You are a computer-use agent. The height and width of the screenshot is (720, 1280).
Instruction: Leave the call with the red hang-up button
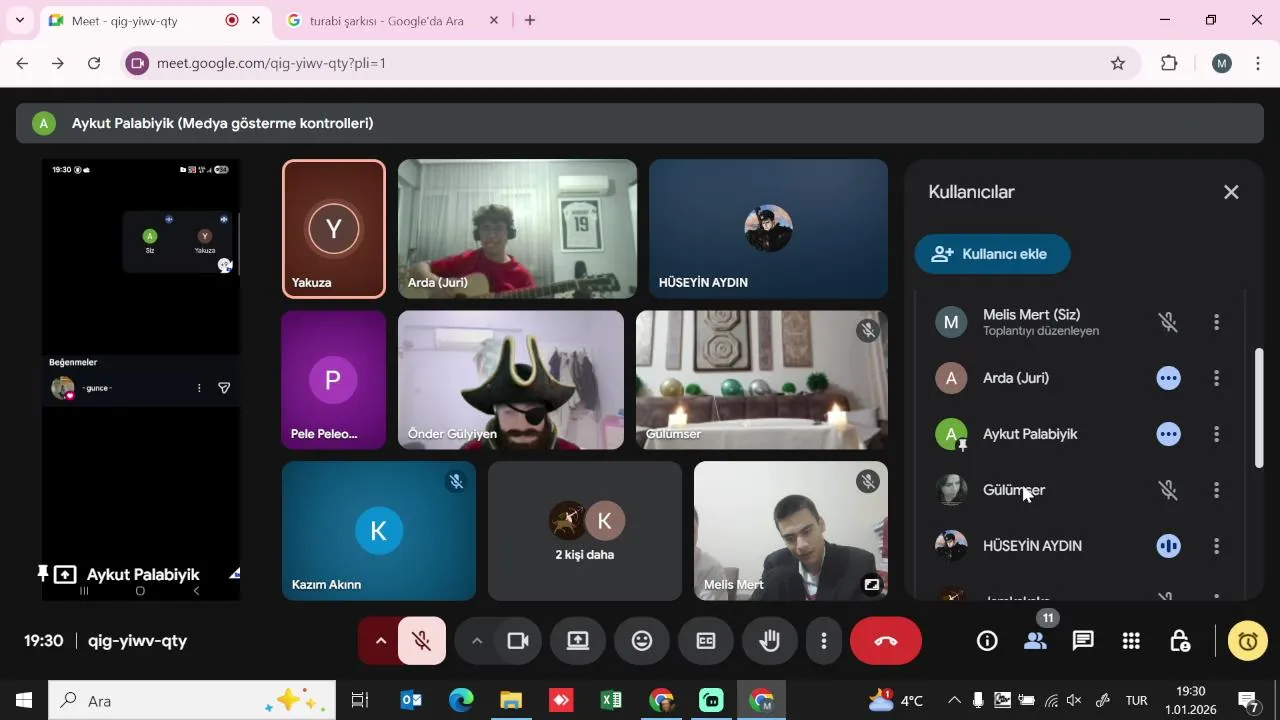(886, 641)
